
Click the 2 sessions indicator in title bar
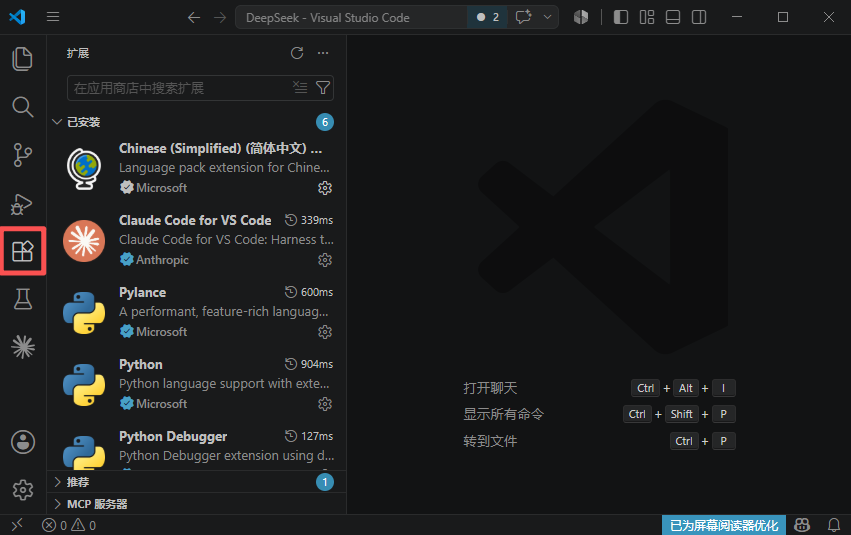(x=487, y=17)
